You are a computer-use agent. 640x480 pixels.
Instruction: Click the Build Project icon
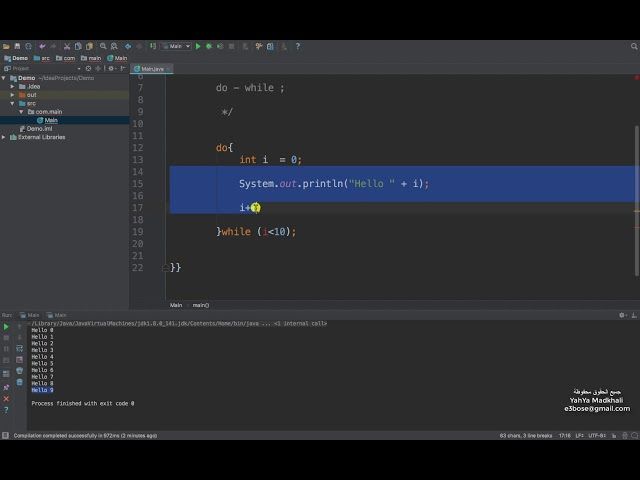coord(153,47)
